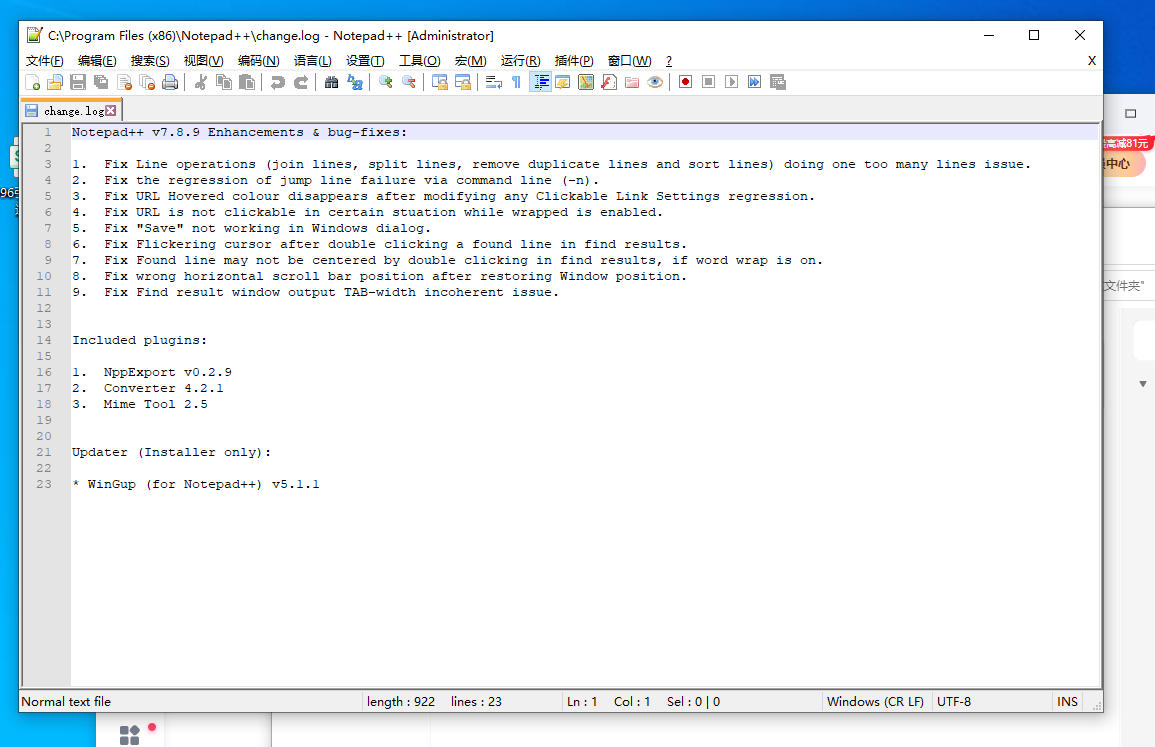Toggle the Indent Guide toolbar button

540,82
